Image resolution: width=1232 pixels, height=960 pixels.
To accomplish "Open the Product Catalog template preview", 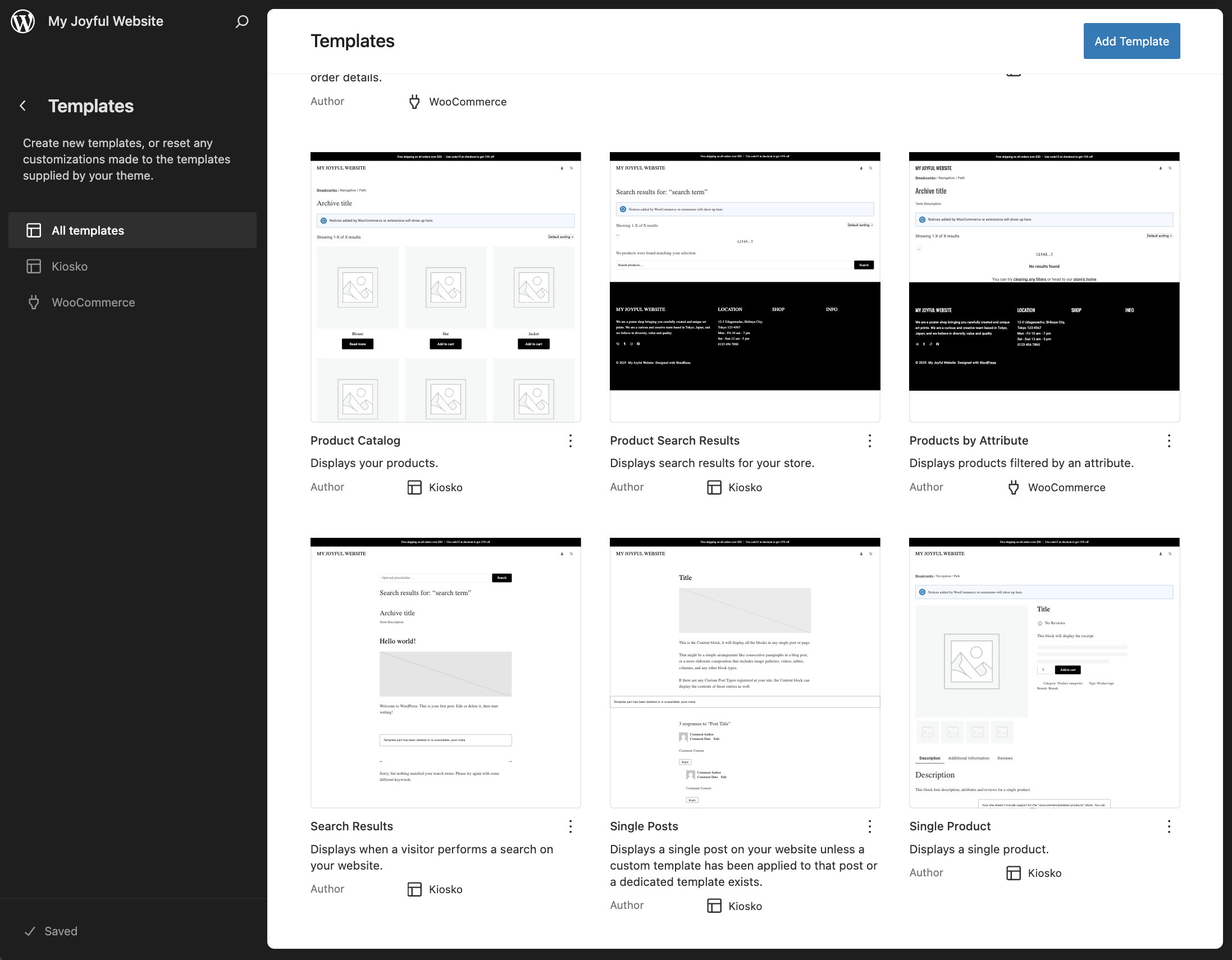I will (446, 287).
